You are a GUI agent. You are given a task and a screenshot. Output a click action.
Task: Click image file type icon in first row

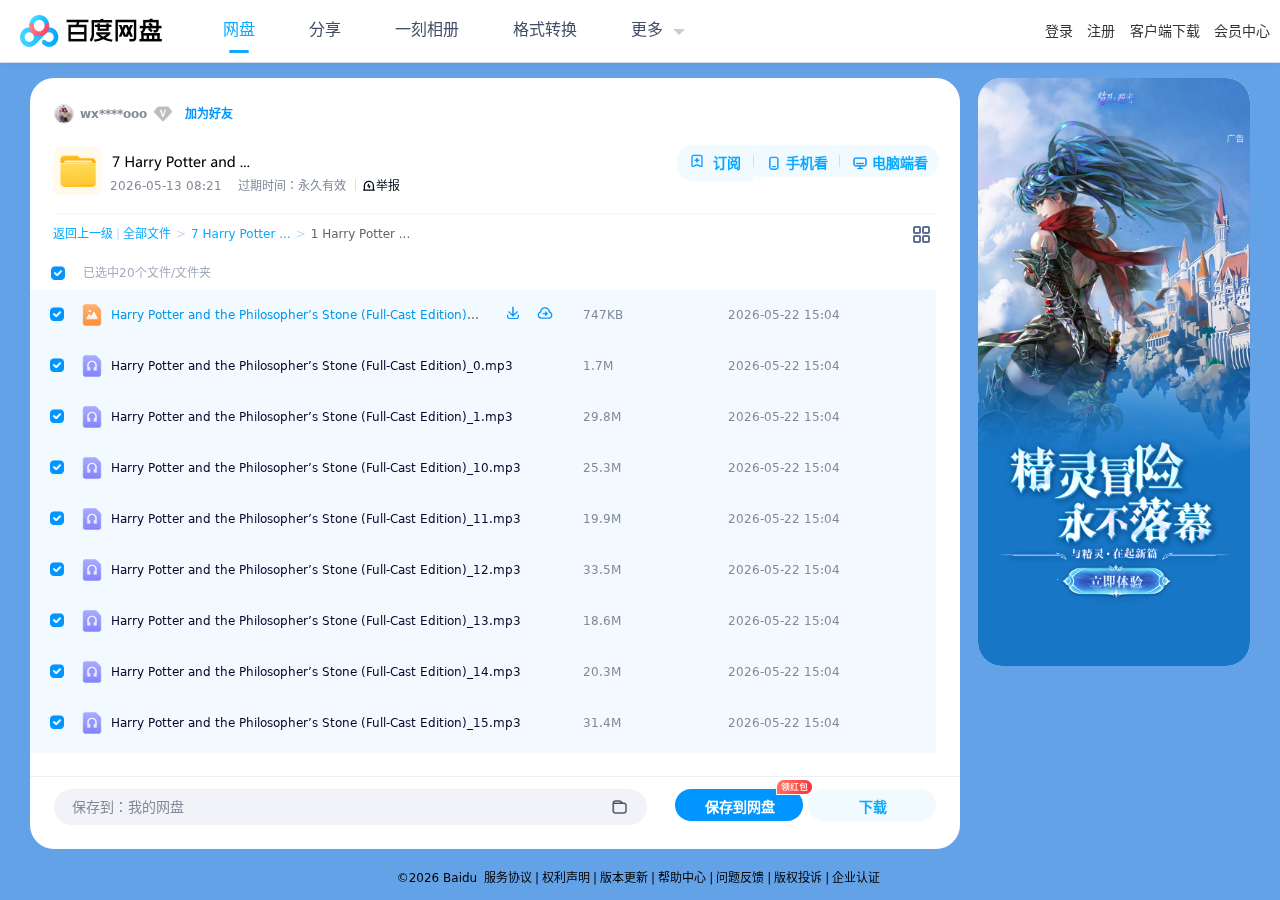point(92,314)
